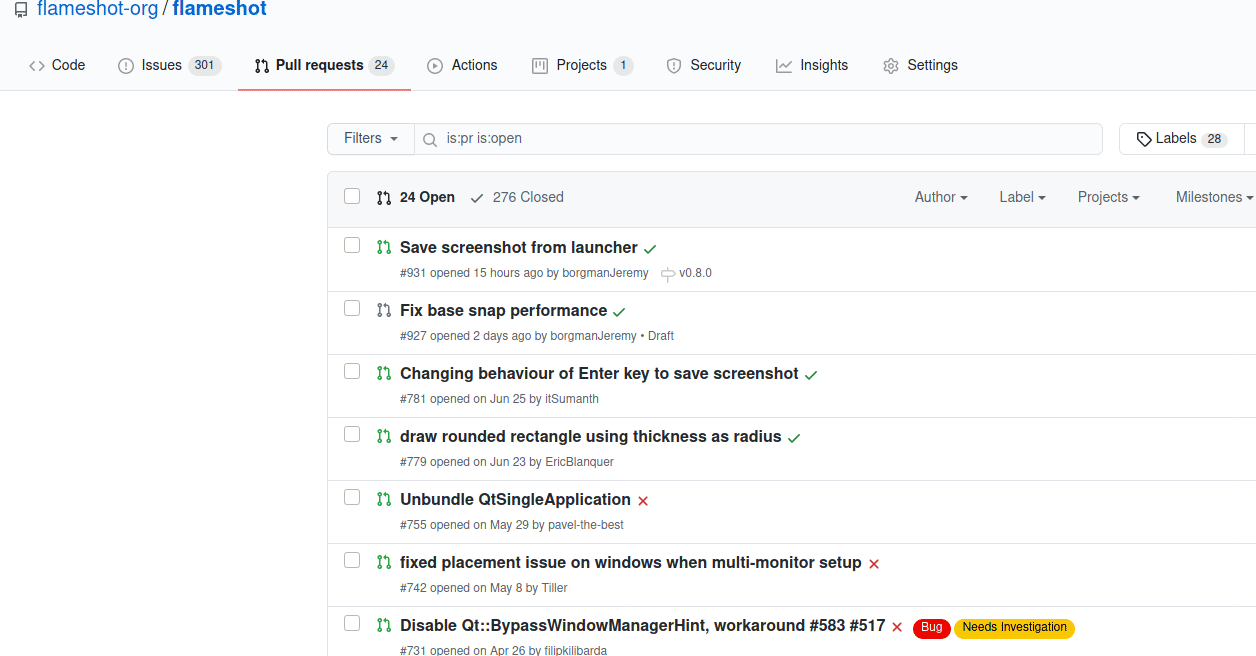The height and width of the screenshot is (656, 1256).
Task: Open the Filters dropdown
Action: [371, 139]
